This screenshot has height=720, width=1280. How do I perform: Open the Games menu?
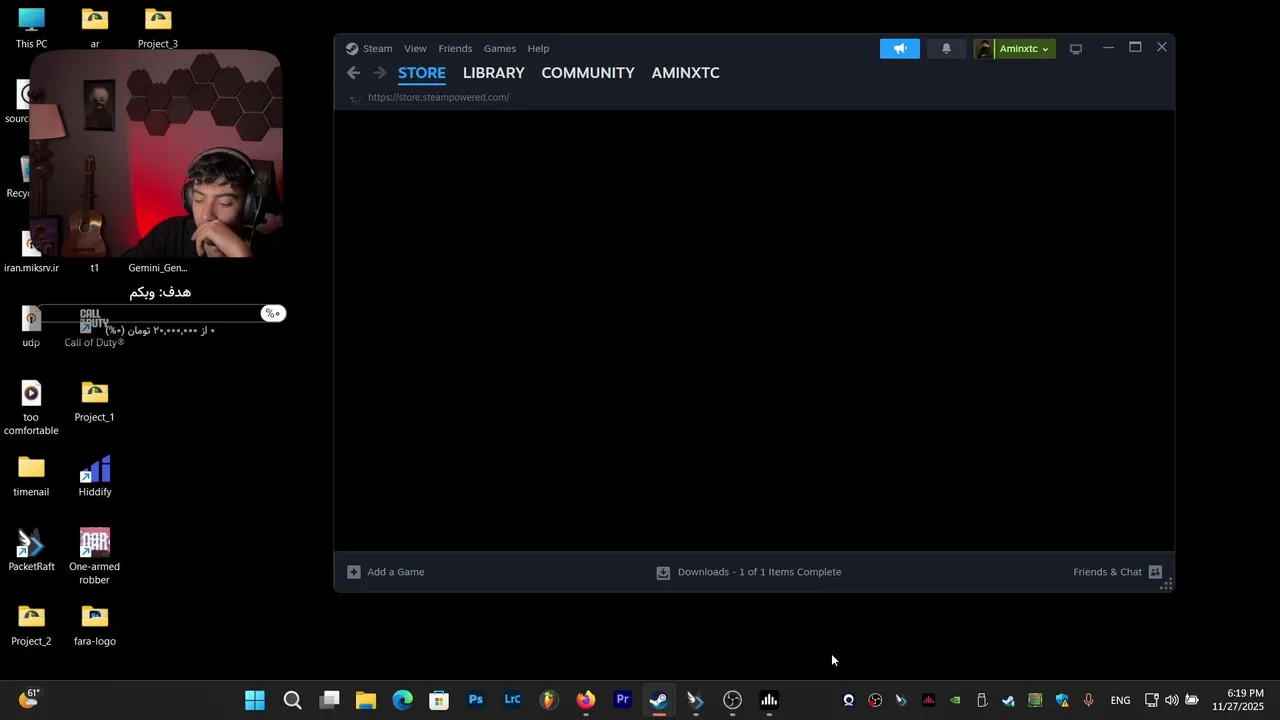pyautogui.click(x=500, y=48)
